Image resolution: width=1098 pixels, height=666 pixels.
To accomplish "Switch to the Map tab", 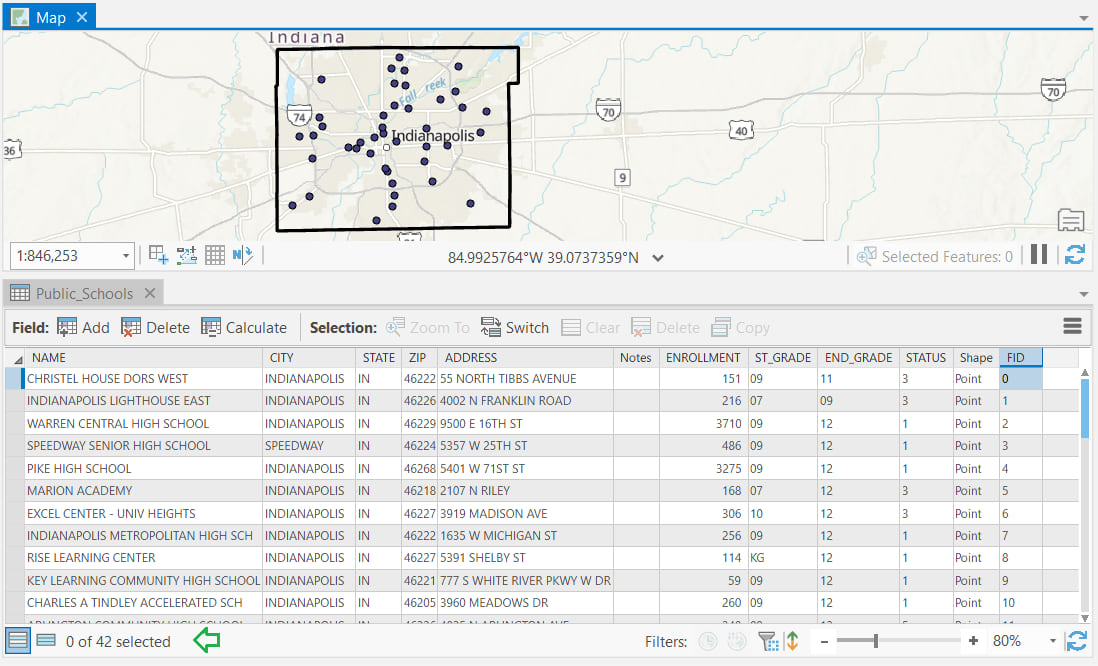I will point(50,17).
